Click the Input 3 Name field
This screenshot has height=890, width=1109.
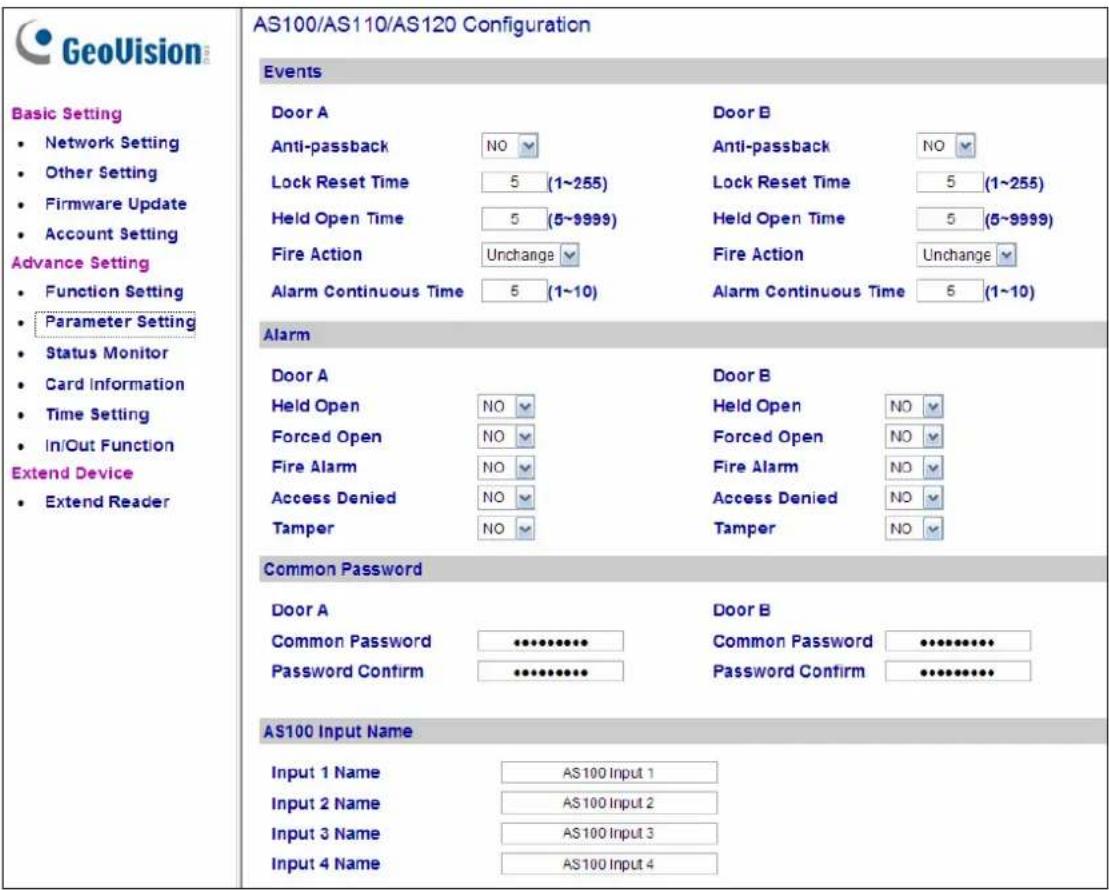click(609, 833)
